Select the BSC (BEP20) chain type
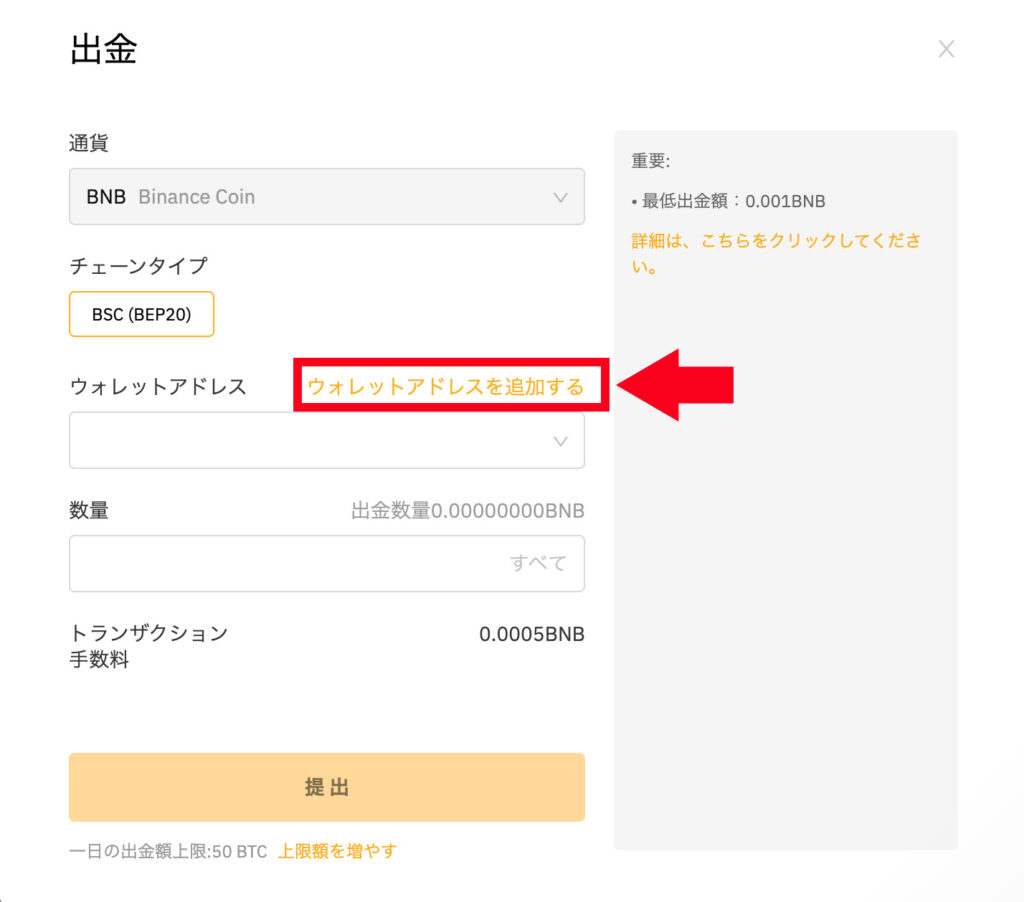Image resolution: width=1024 pixels, height=902 pixels. click(142, 314)
